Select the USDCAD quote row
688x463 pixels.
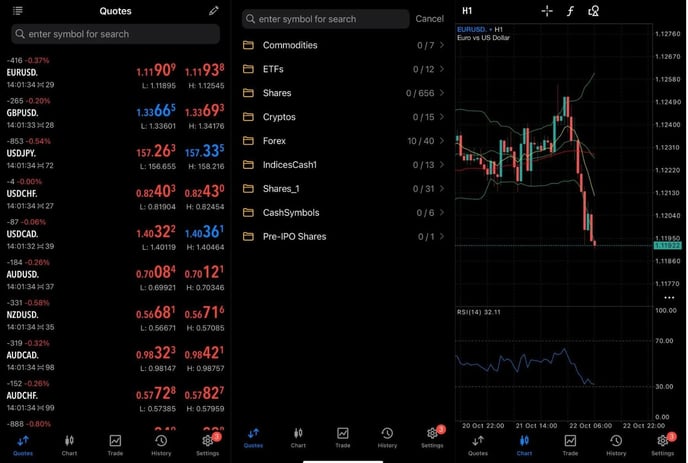point(115,234)
